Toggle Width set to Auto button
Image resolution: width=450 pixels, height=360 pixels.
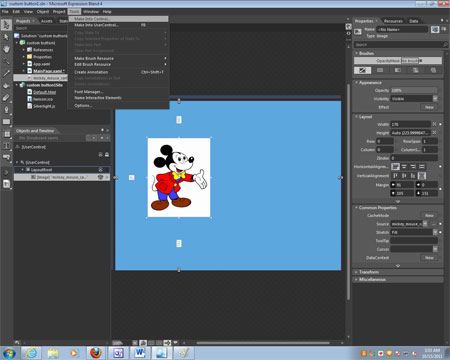click(x=434, y=124)
